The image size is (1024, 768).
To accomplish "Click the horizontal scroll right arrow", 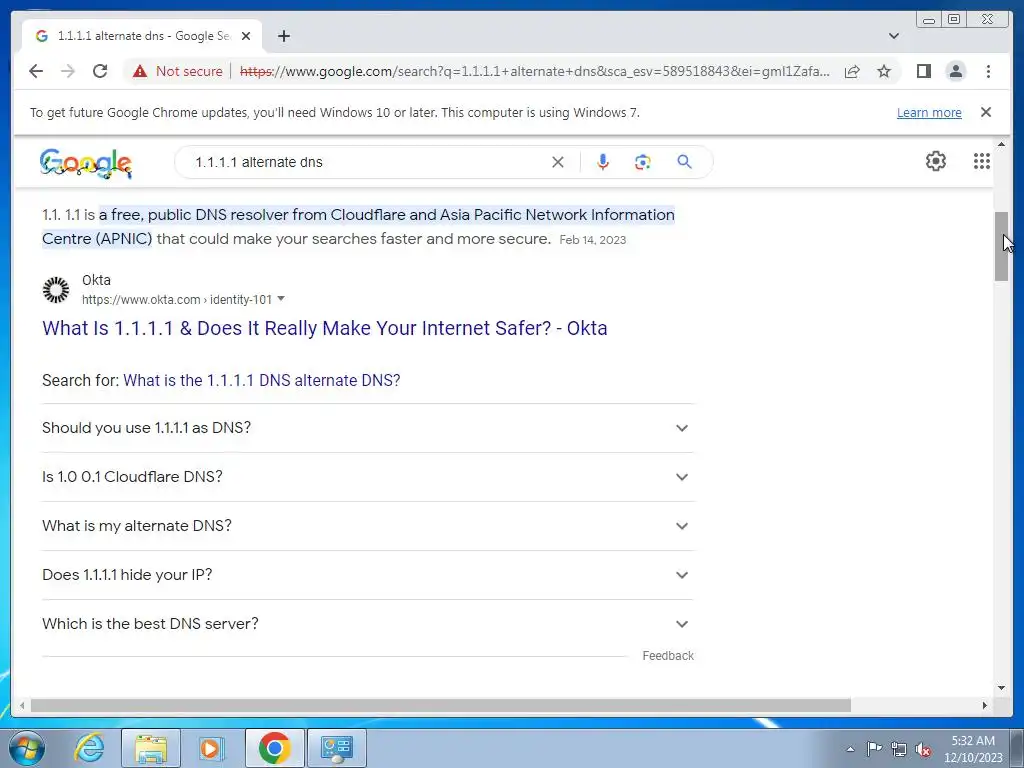I will (985, 705).
